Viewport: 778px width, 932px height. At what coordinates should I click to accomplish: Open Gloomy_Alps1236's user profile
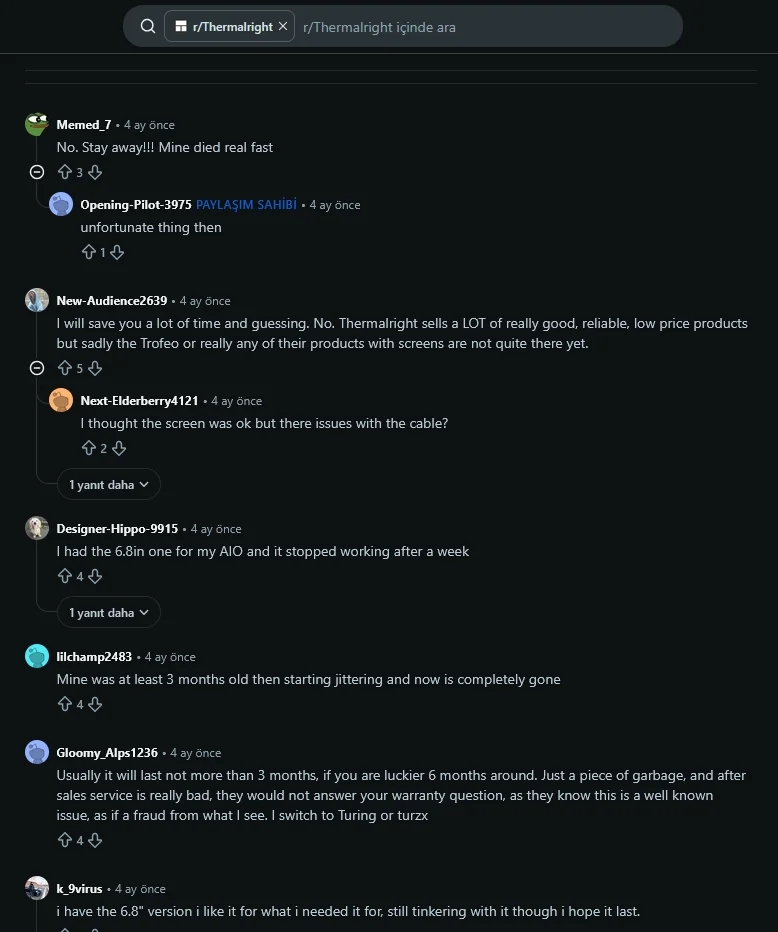point(107,752)
